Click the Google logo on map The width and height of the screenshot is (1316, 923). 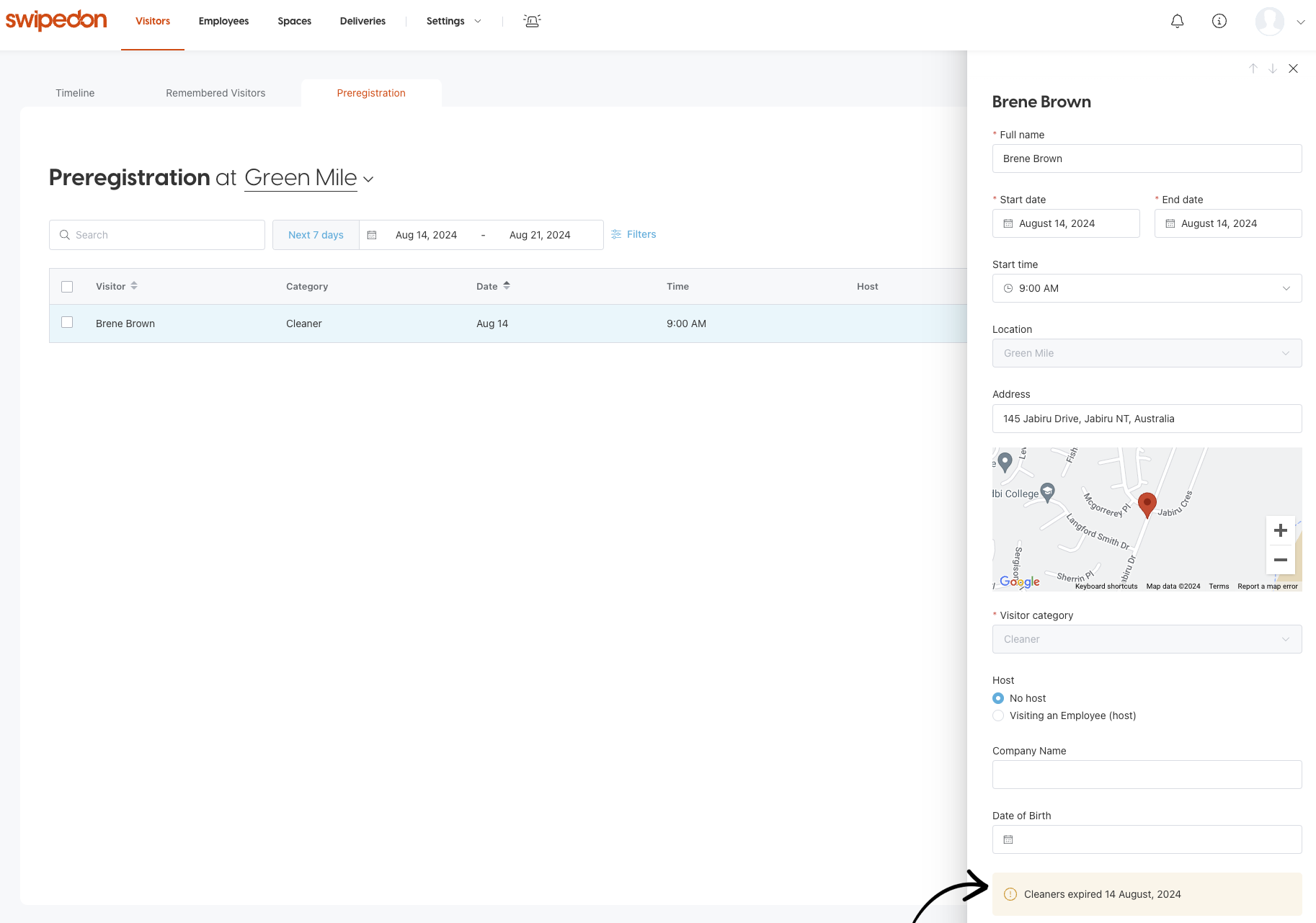click(x=1019, y=581)
